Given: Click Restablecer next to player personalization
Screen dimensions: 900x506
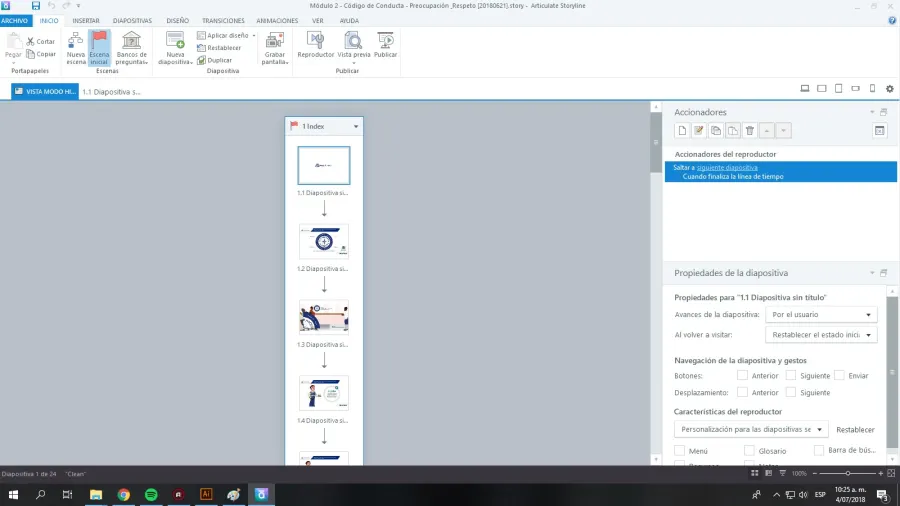Looking at the screenshot, I should (856, 430).
